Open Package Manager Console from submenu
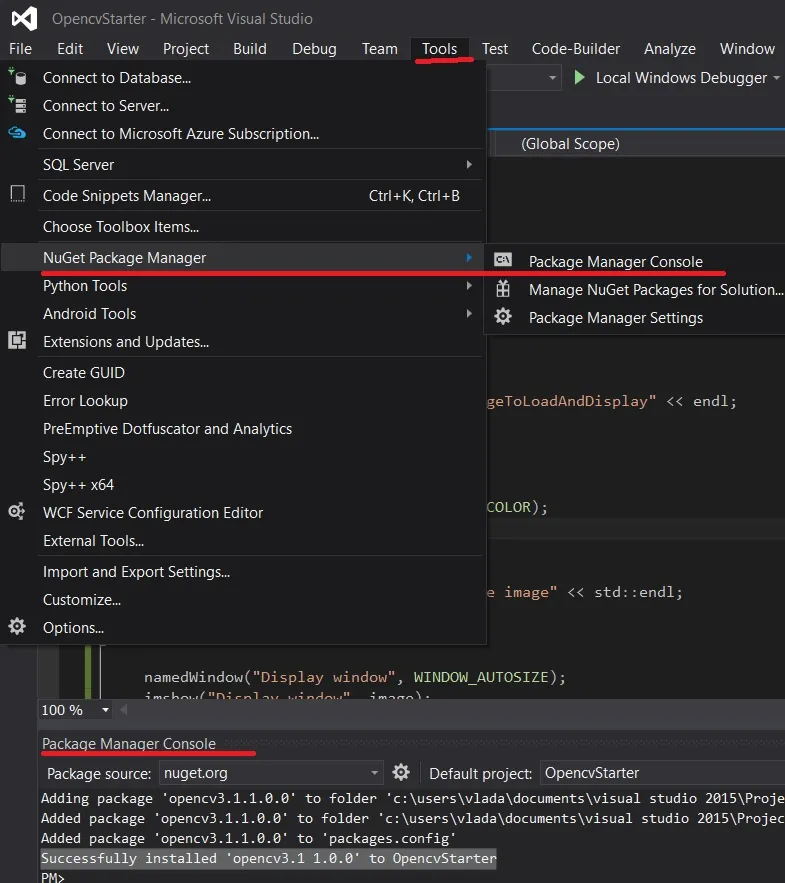Screen dimensions: 785x883 coord(636,262)
